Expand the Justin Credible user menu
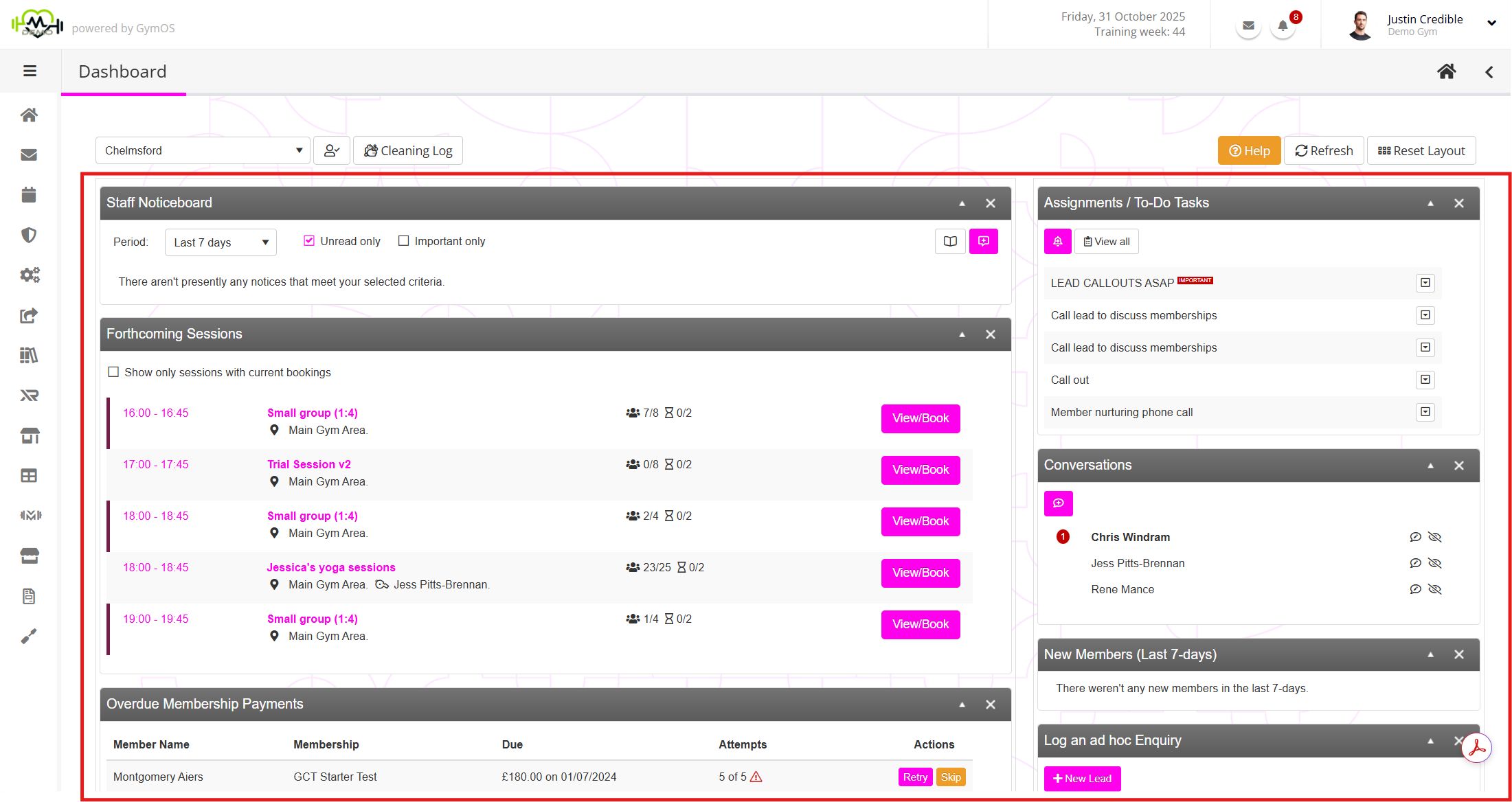Image resolution: width=1512 pixels, height=802 pixels. [x=1491, y=23]
